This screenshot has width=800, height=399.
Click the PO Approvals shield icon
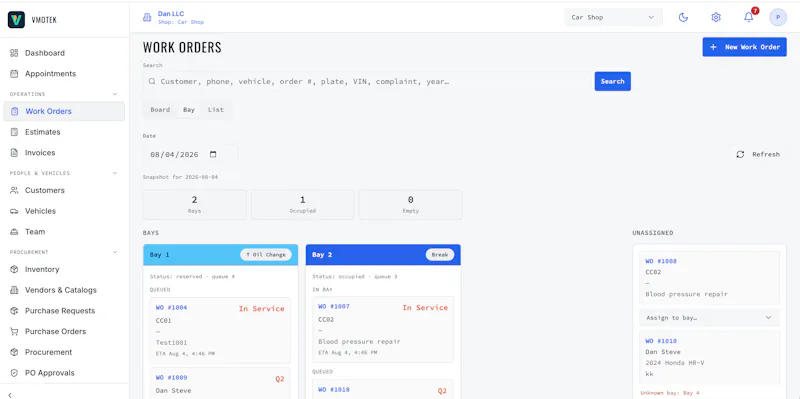point(14,373)
